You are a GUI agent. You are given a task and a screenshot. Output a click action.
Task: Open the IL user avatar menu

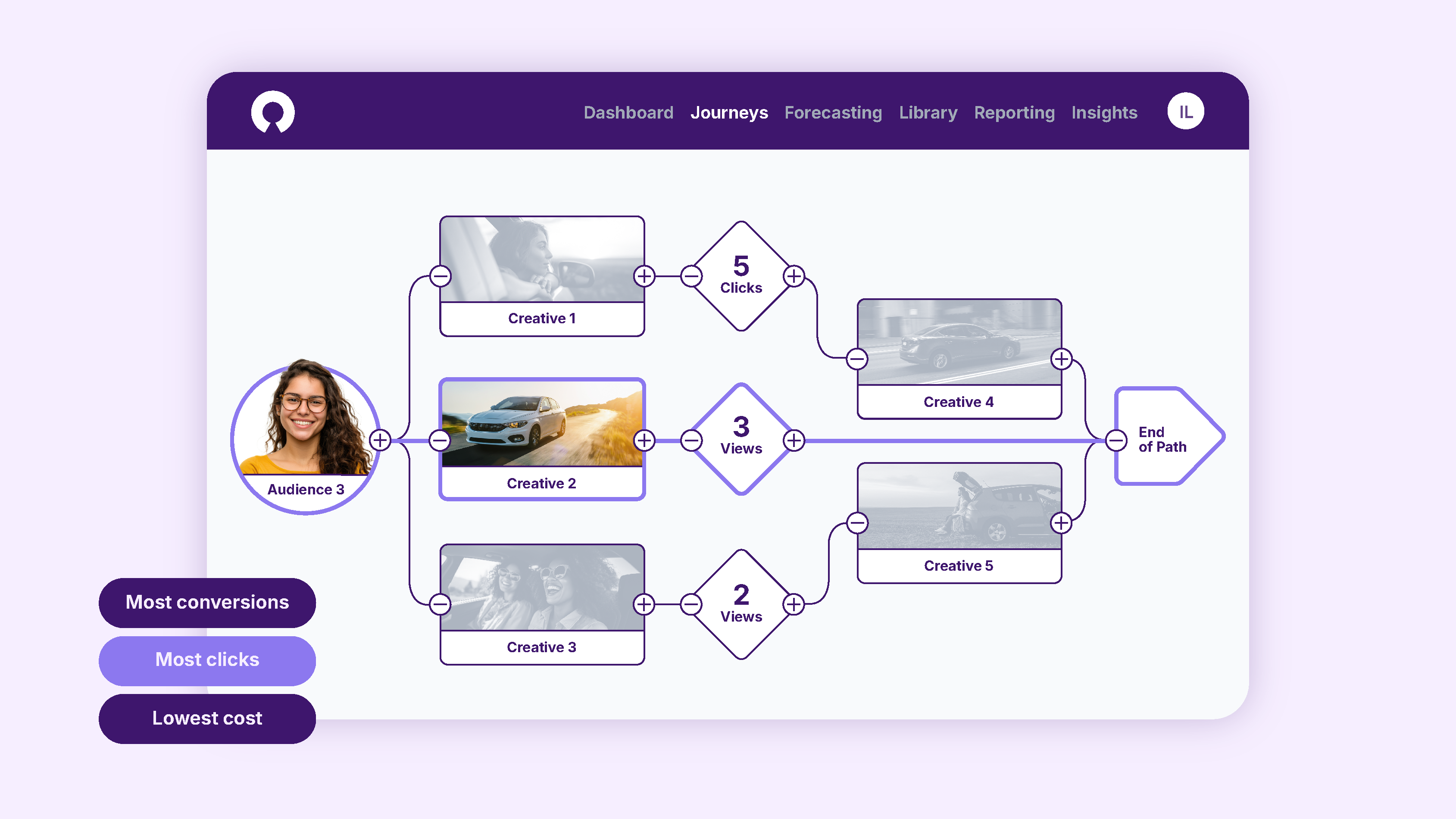[1185, 111]
